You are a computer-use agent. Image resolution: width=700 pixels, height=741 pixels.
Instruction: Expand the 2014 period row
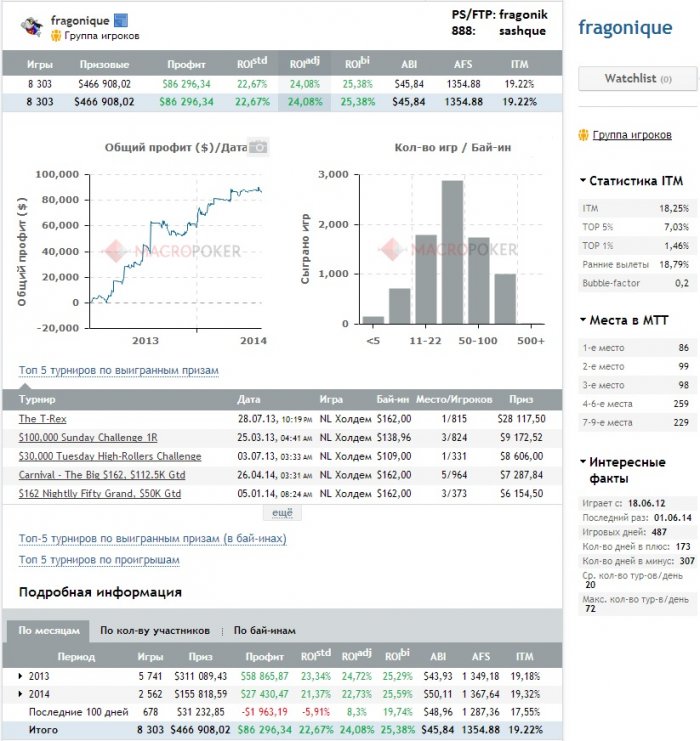(20, 694)
